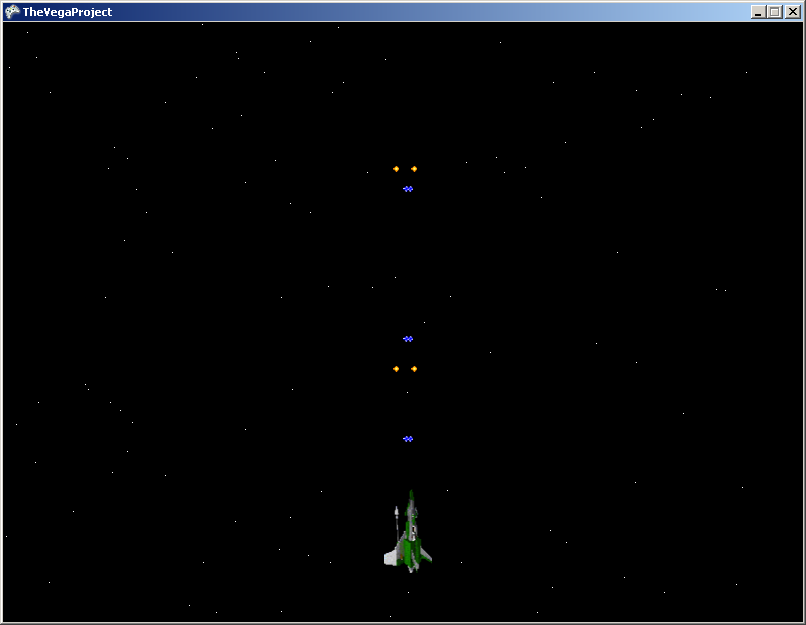Click the middle blue projectile
This screenshot has height=625, width=806.
point(408,339)
